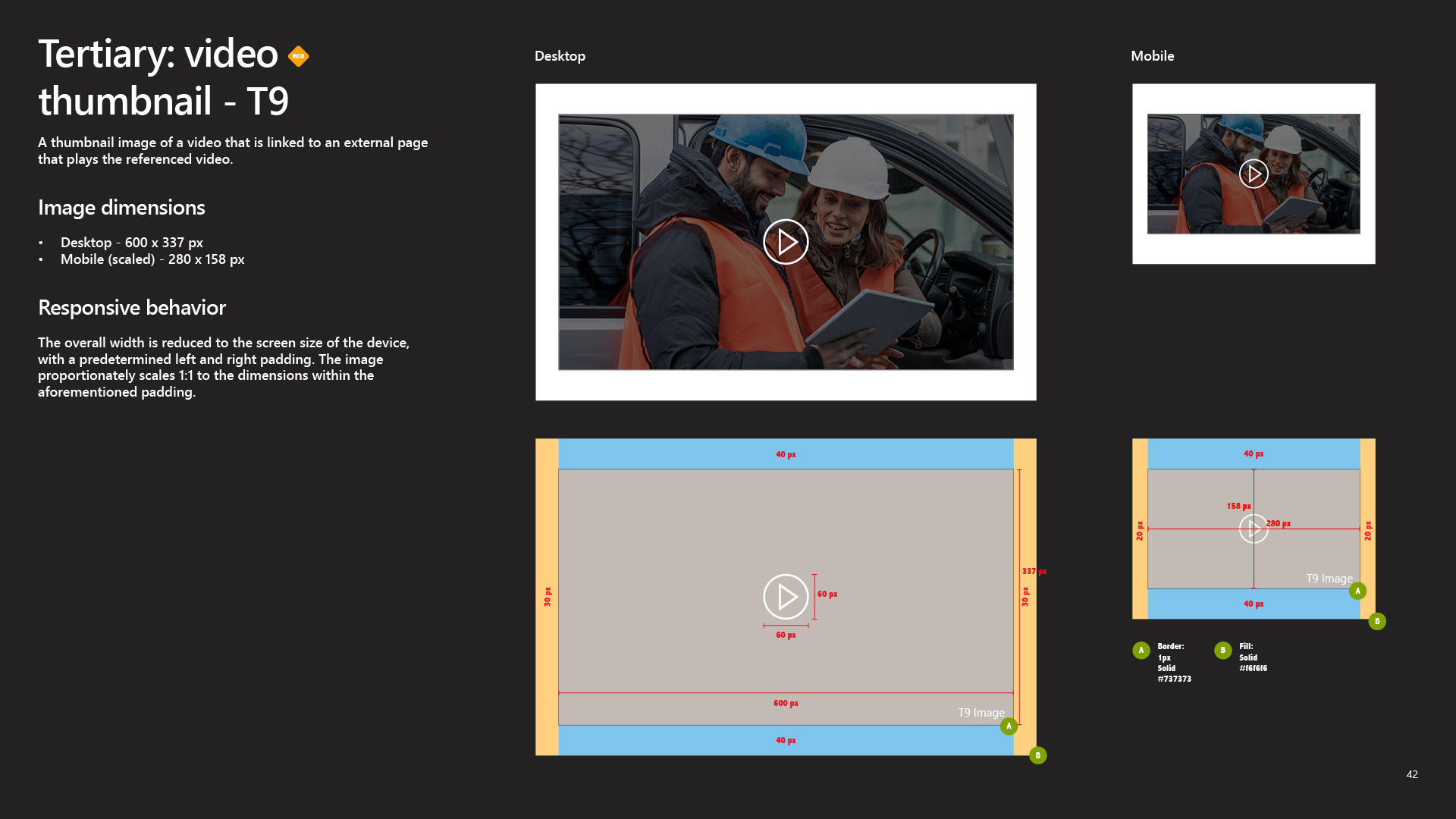Select the Mobile heading label

1152,56
